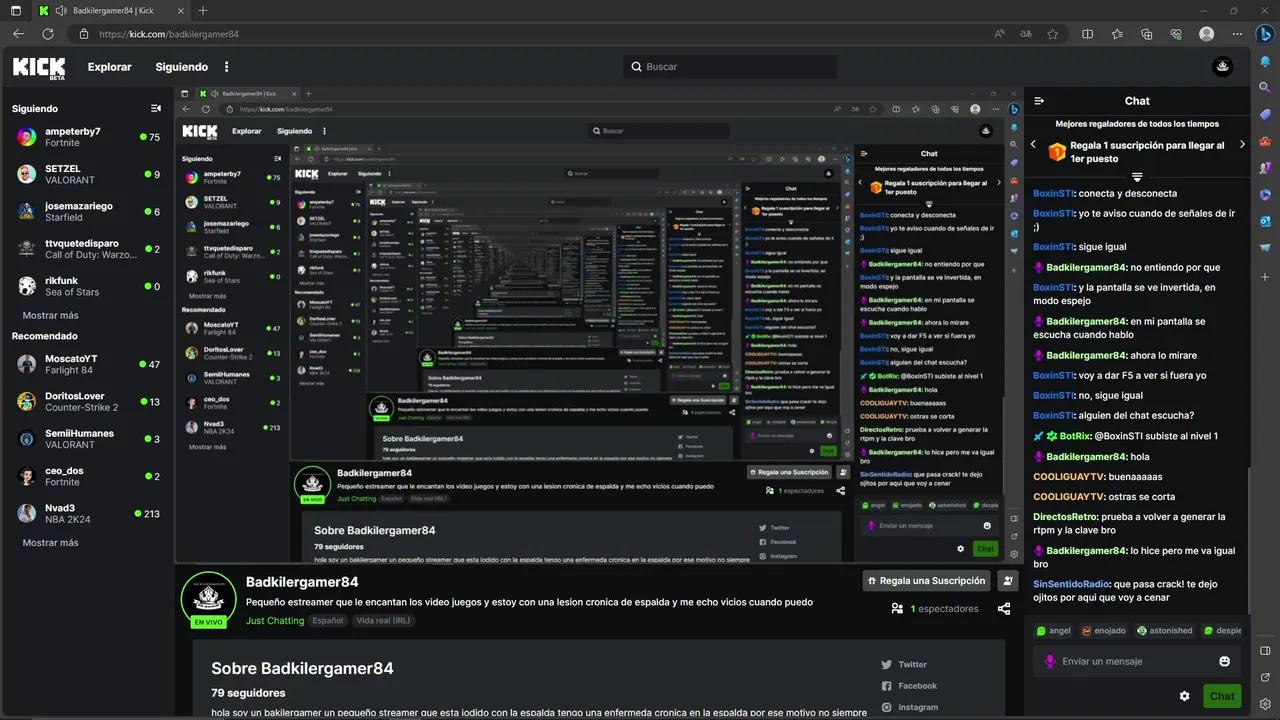
Task: Open the Favorites list
Action: coord(1117,34)
